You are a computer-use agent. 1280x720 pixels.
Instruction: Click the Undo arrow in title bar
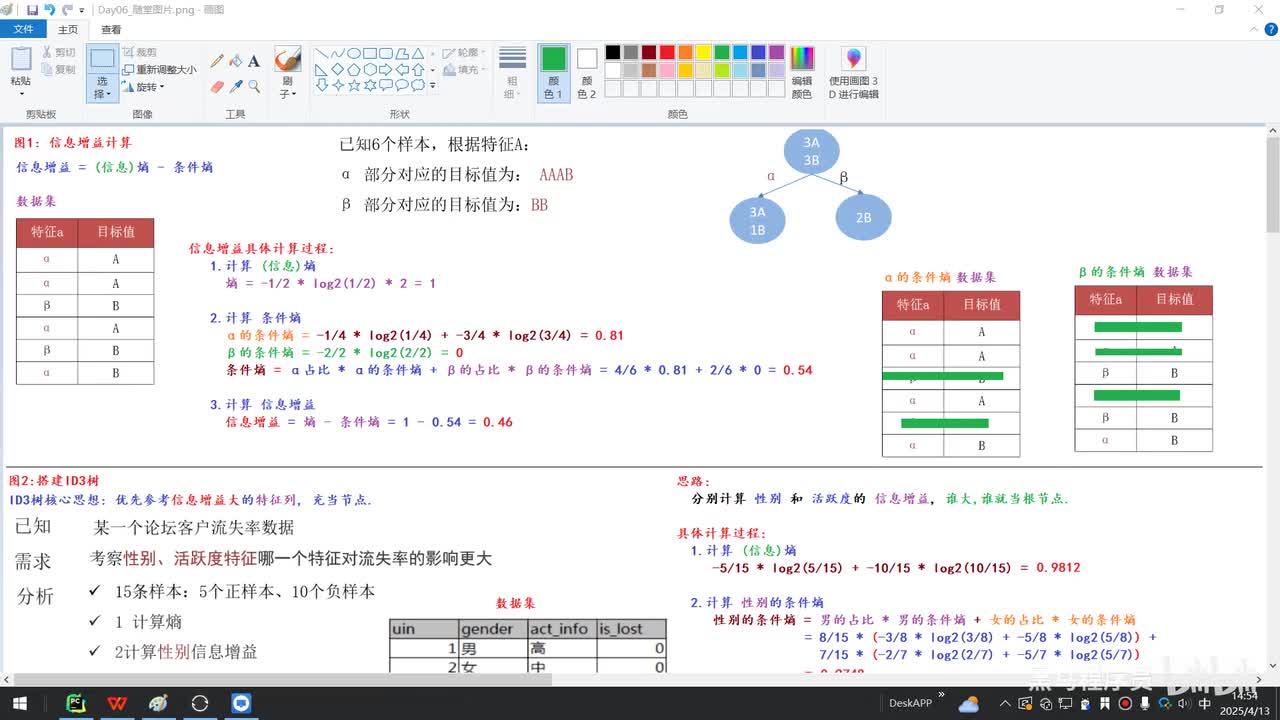49,10
